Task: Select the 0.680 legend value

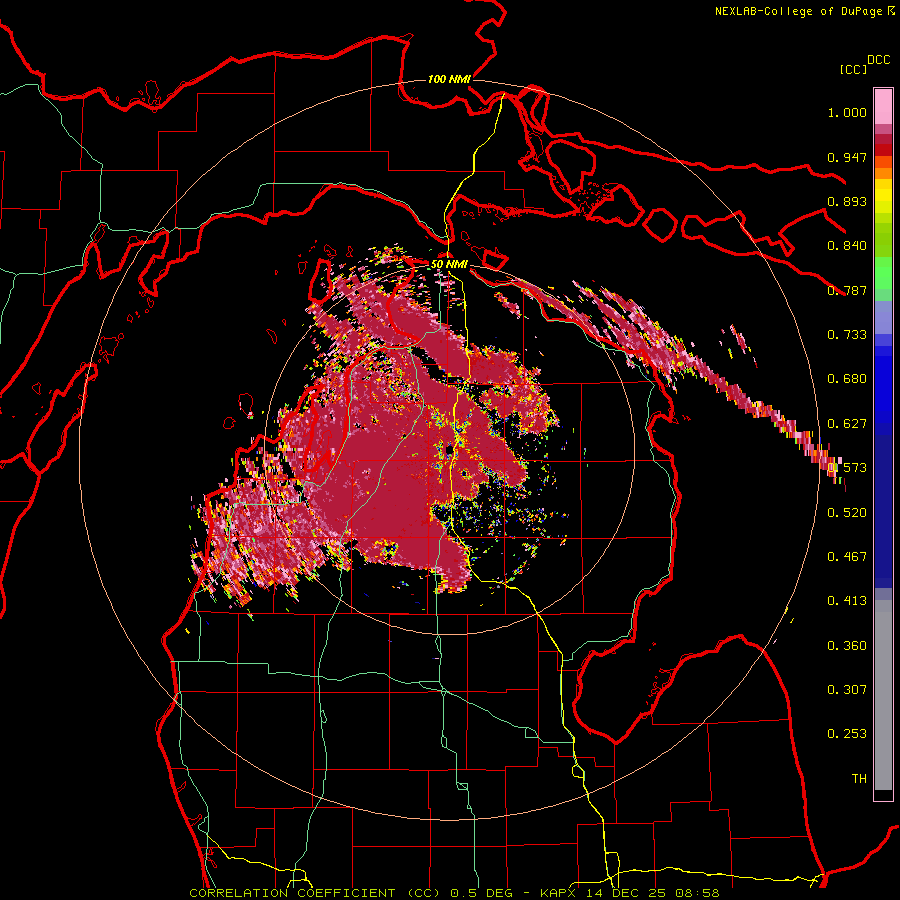Action: 847,379
